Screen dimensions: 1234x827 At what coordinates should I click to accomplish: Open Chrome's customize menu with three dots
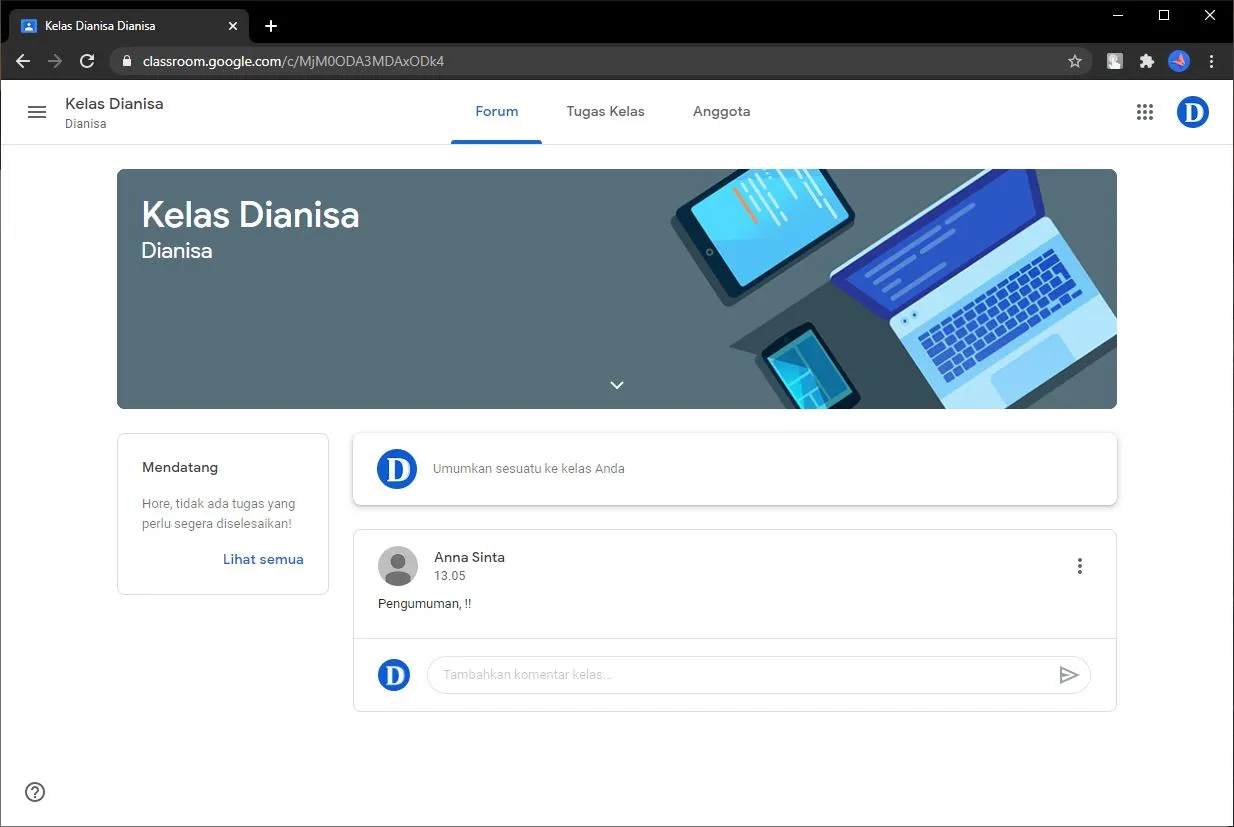click(x=1211, y=61)
